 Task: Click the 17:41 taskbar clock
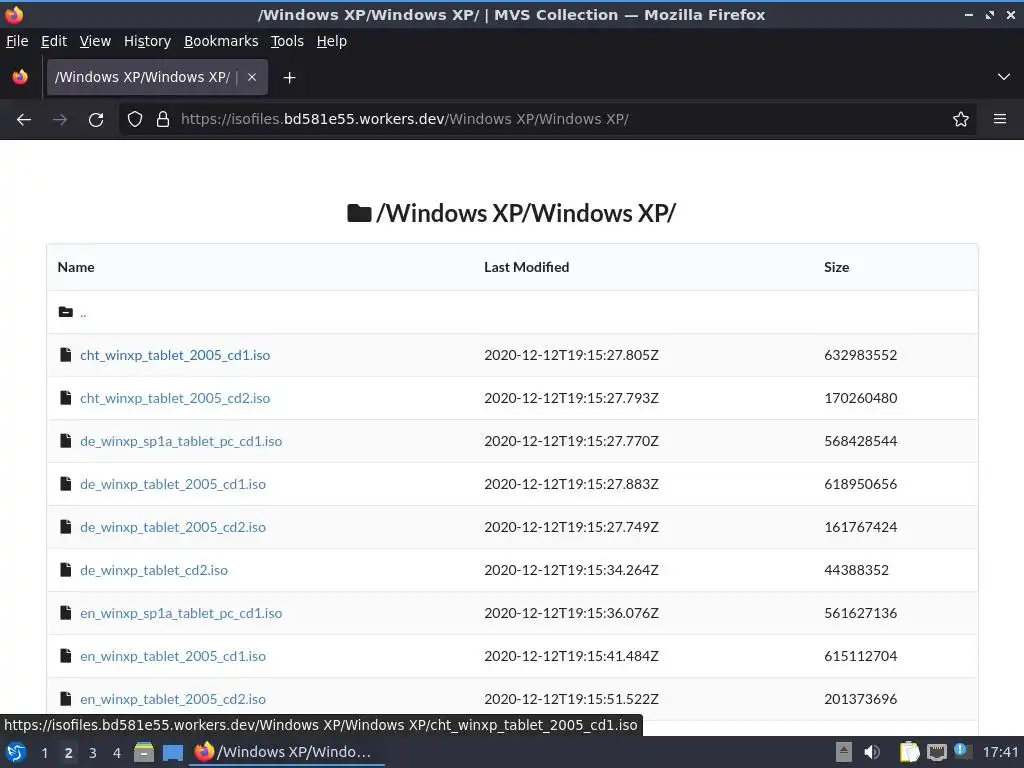1000,752
